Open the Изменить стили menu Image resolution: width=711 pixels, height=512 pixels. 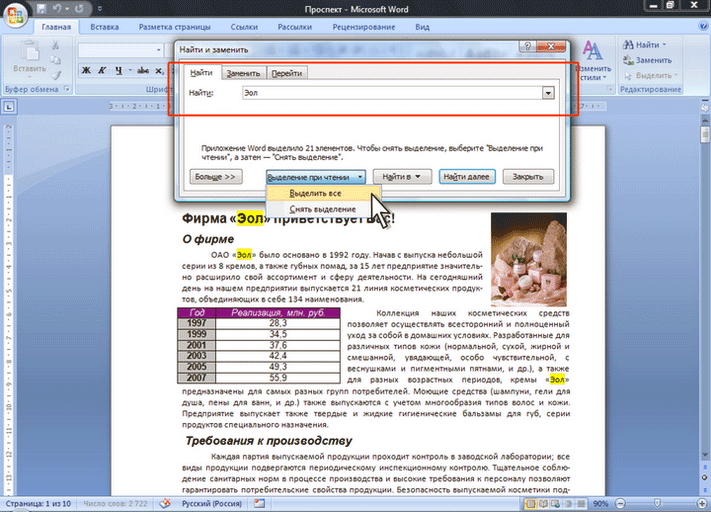click(592, 60)
